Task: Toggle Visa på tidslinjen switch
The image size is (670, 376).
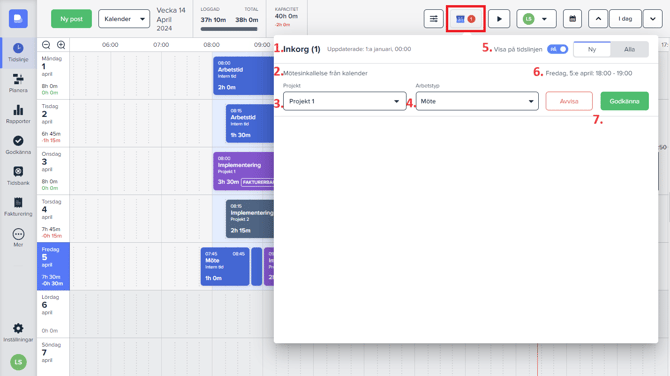Action: pos(558,49)
